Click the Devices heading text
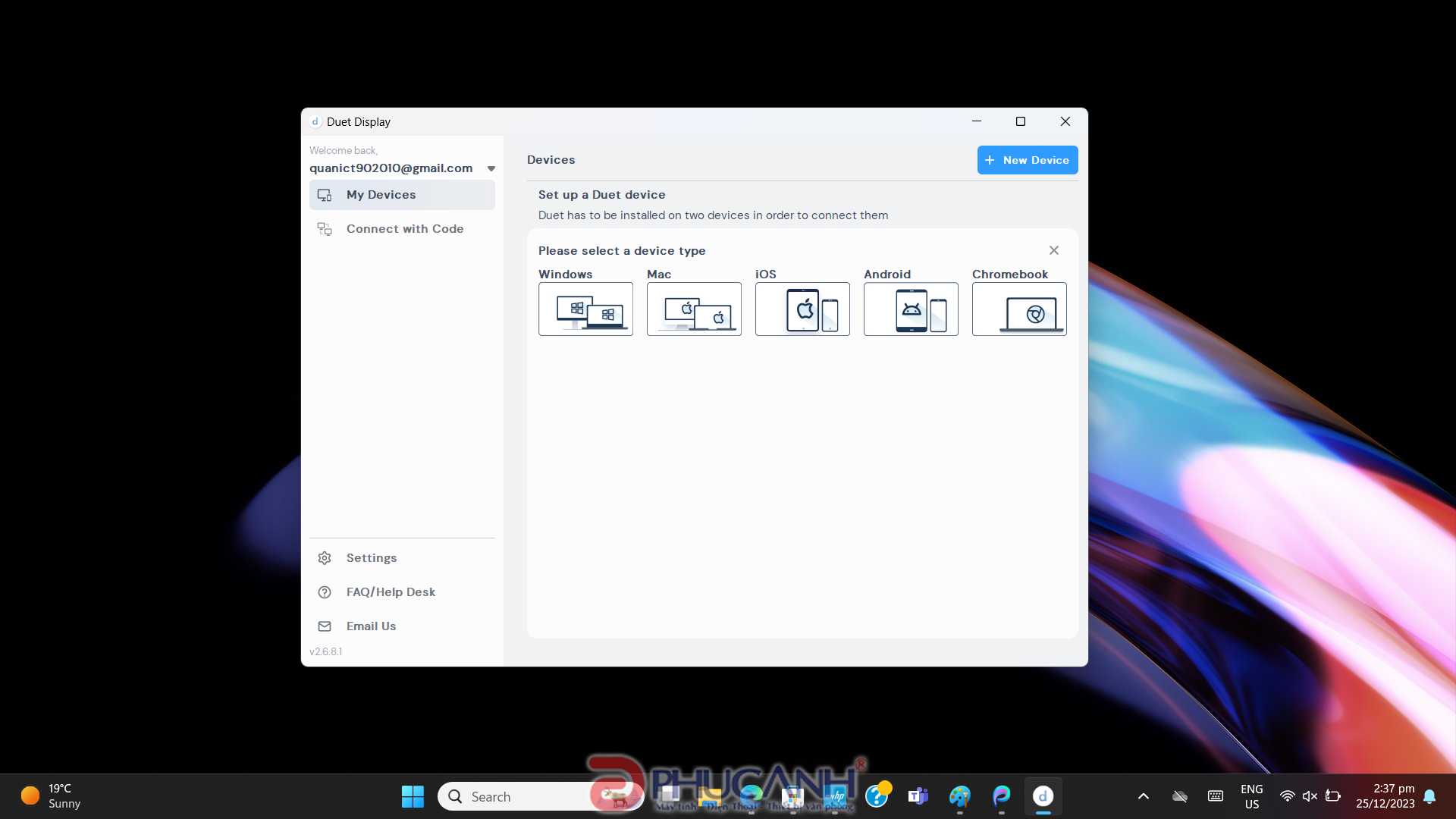The image size is (1456, 819). coord(551,160)
